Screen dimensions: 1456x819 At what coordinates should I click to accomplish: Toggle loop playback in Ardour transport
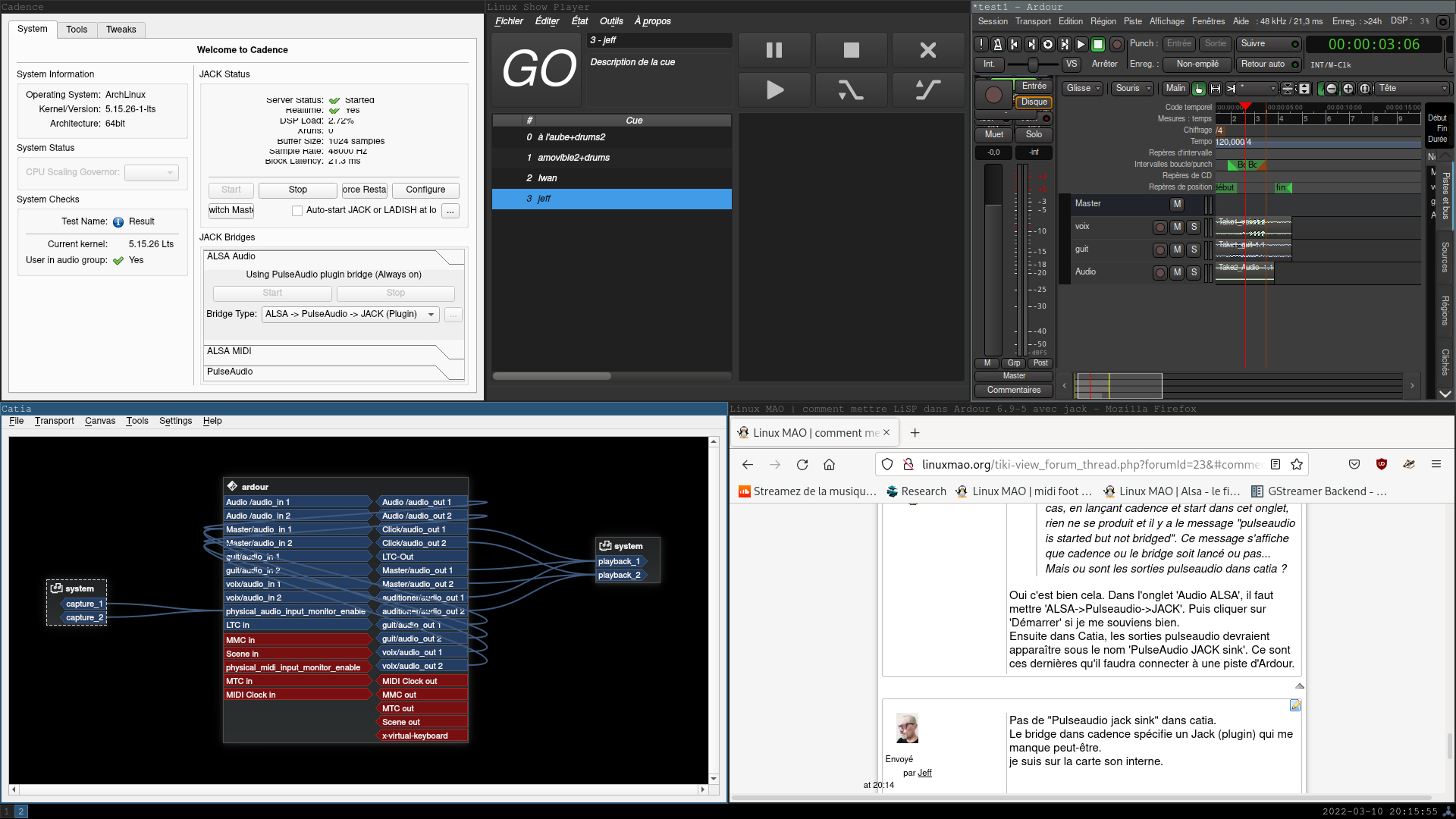click(1048, 45)
